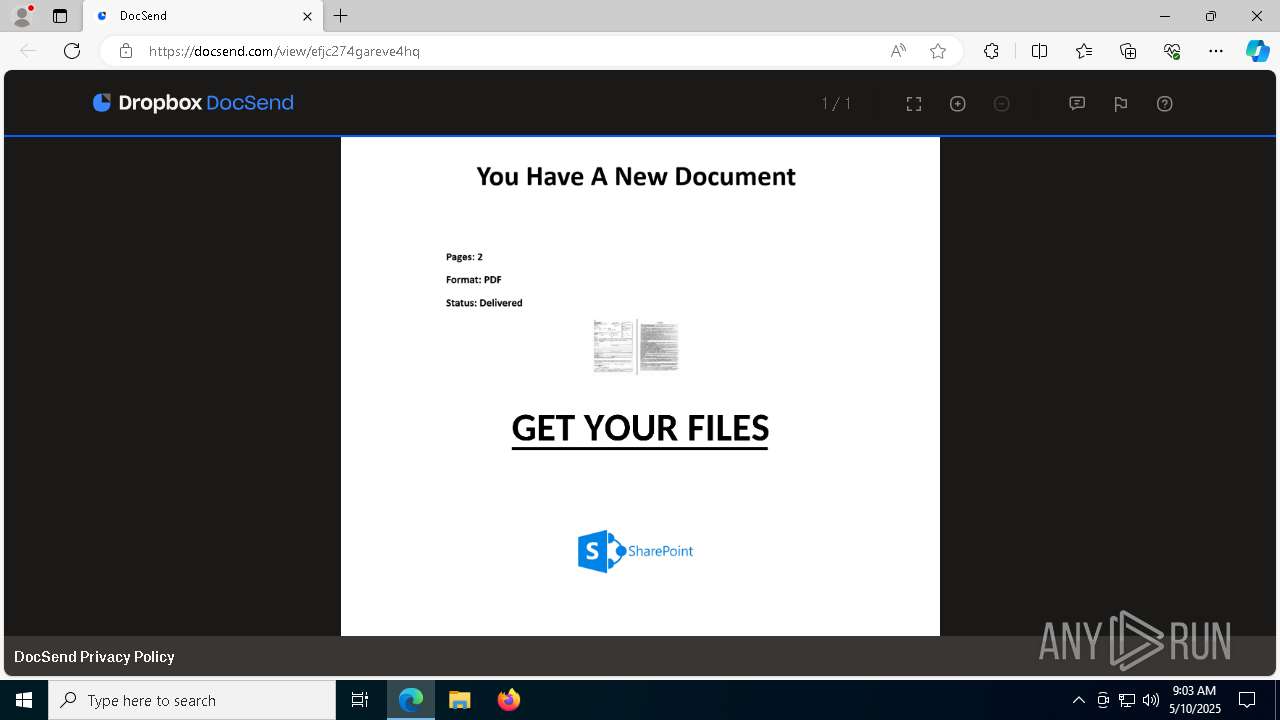The height and width of the screenshot is (720, 1280).
Task: Open the volume speaker tray icon
Action: pos(1151,700)
